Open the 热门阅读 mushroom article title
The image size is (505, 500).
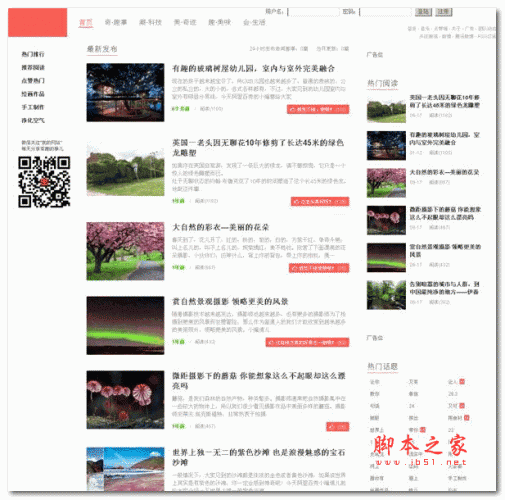pyautogui.click(x=445, y=213)
